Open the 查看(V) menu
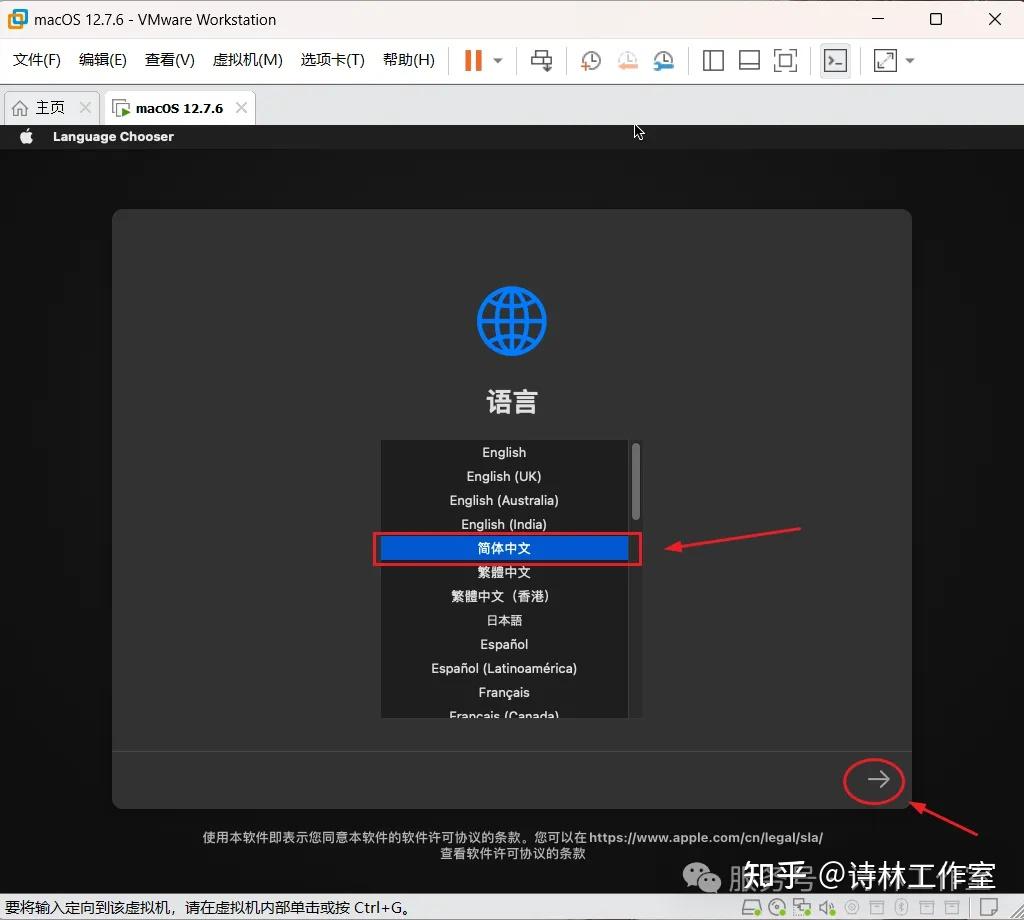The height and width of the screenshot is (920, 1024). point(170,60)
